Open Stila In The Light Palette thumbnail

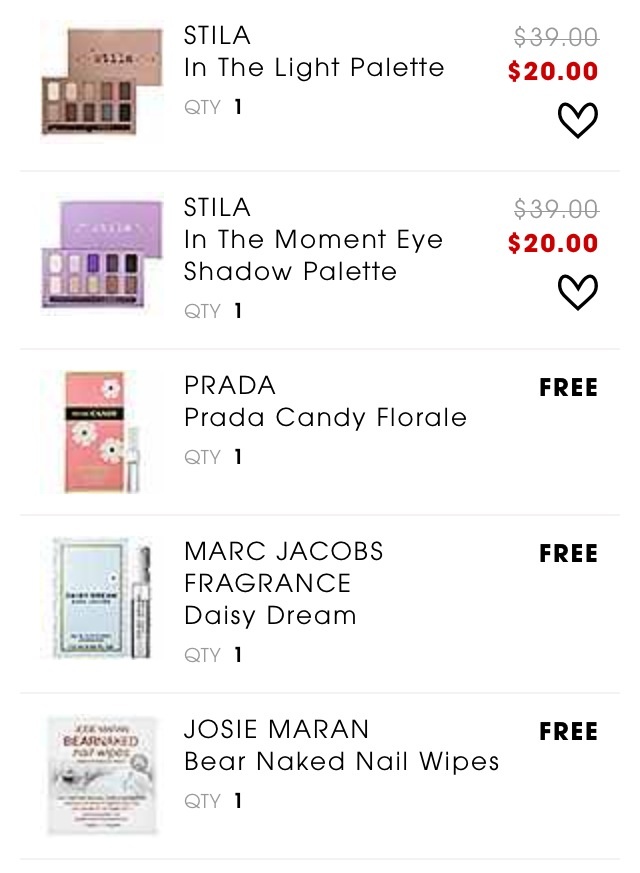pos(102,81)
